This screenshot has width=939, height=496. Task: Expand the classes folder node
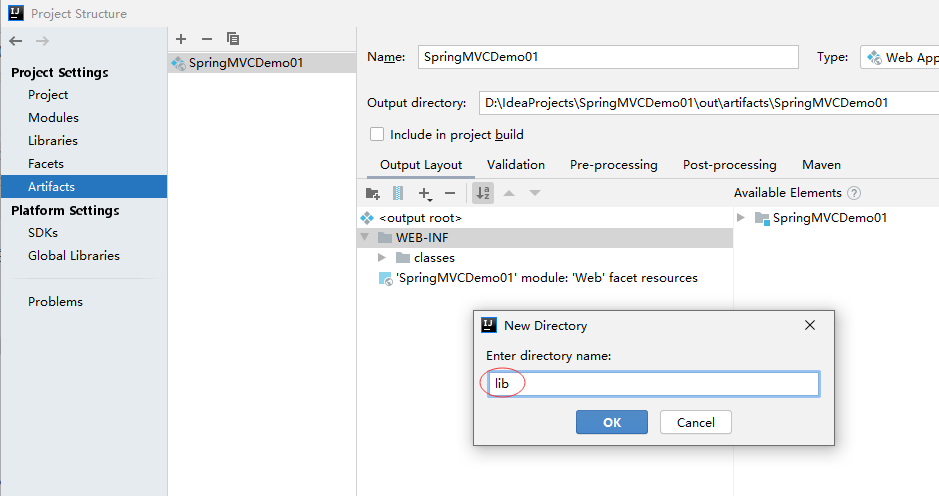pyautogui.click(x=382, y=258)
